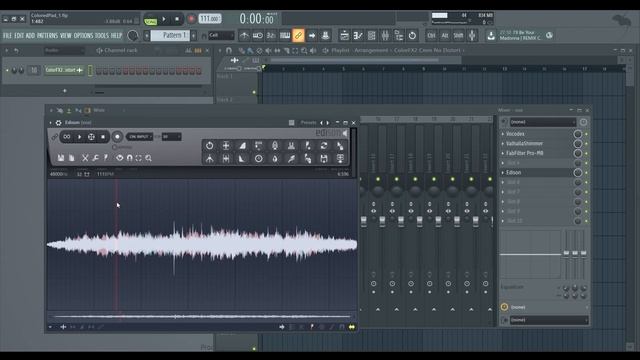
Task: Add channel with plus in Channel rack
Action: pos(64,91)
